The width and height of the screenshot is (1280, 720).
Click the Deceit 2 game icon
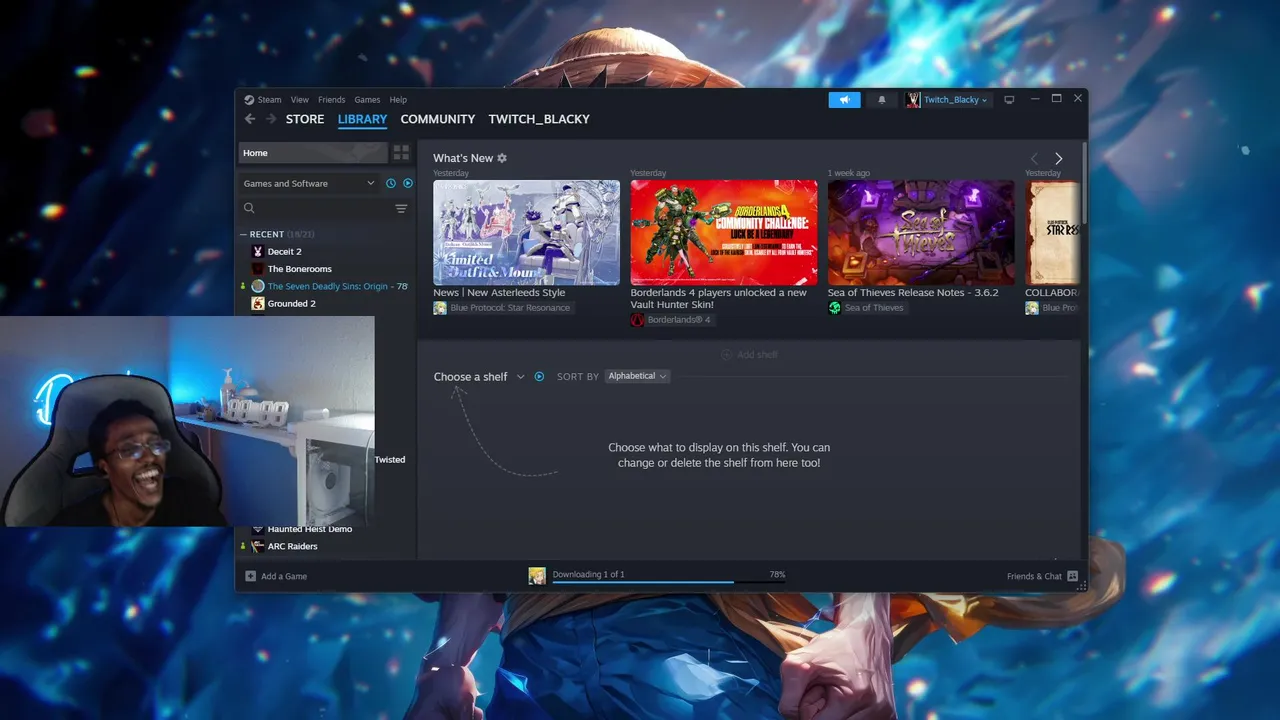pyautogui.click(x=258, y=252)
